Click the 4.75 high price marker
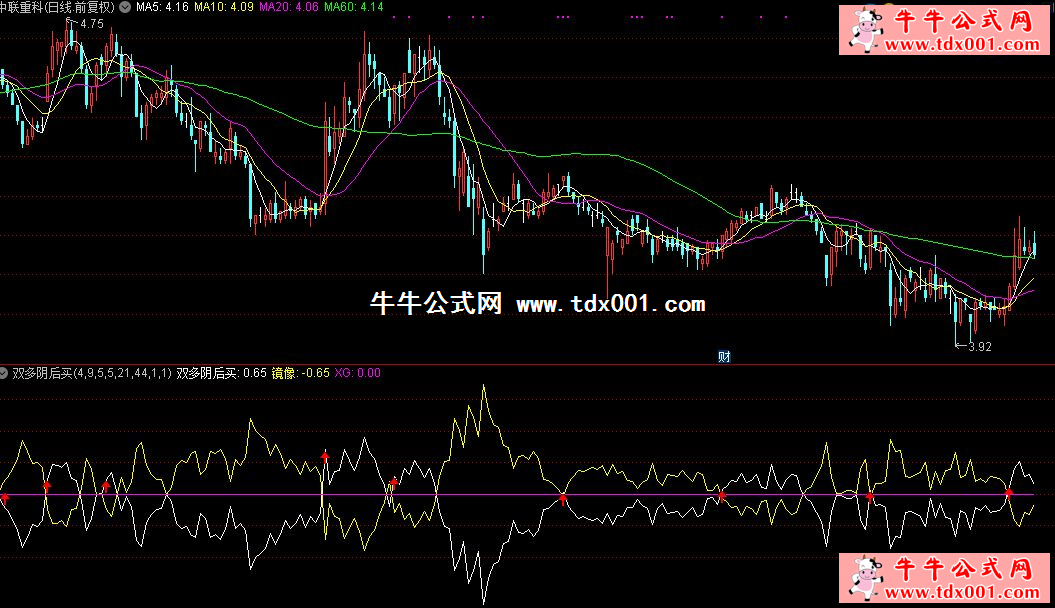Screen dimensions: 1055x608 tap(90, 23)
